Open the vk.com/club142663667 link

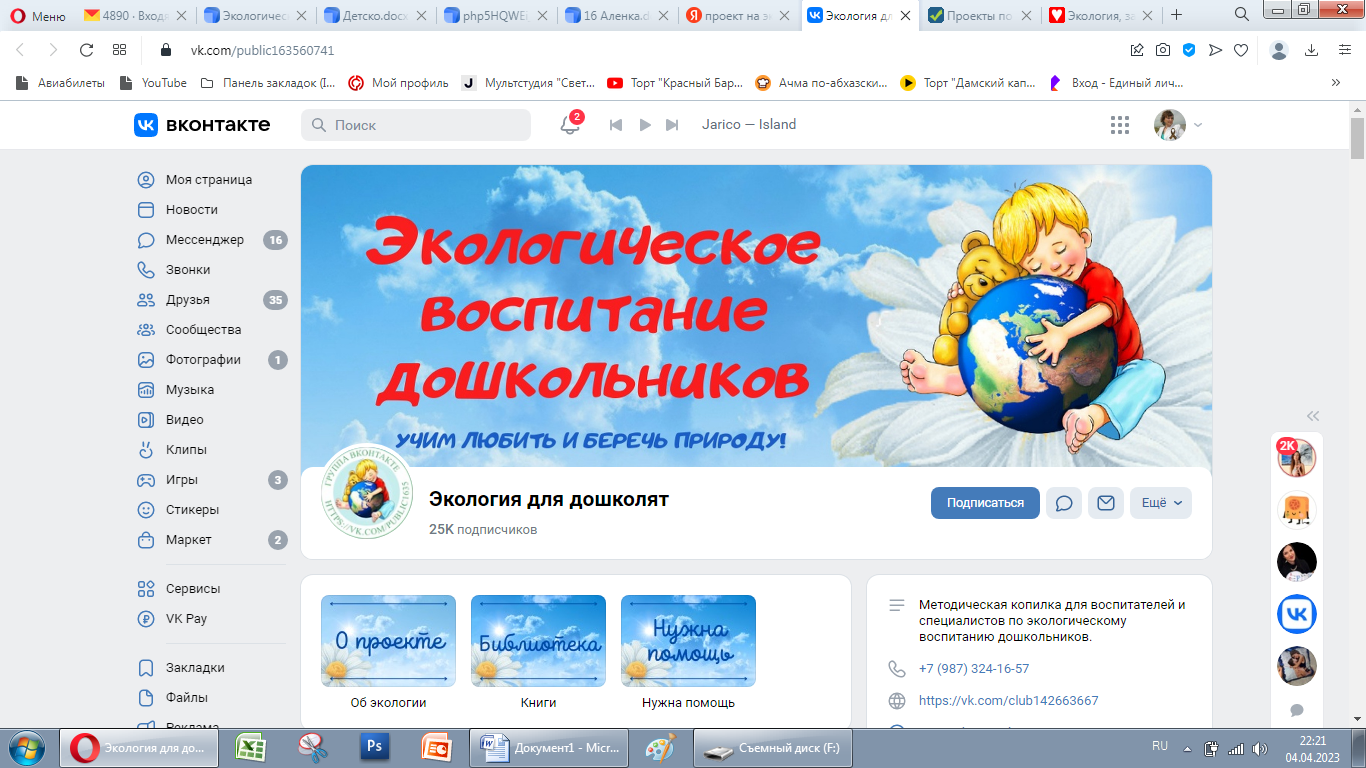(1008, 701)
